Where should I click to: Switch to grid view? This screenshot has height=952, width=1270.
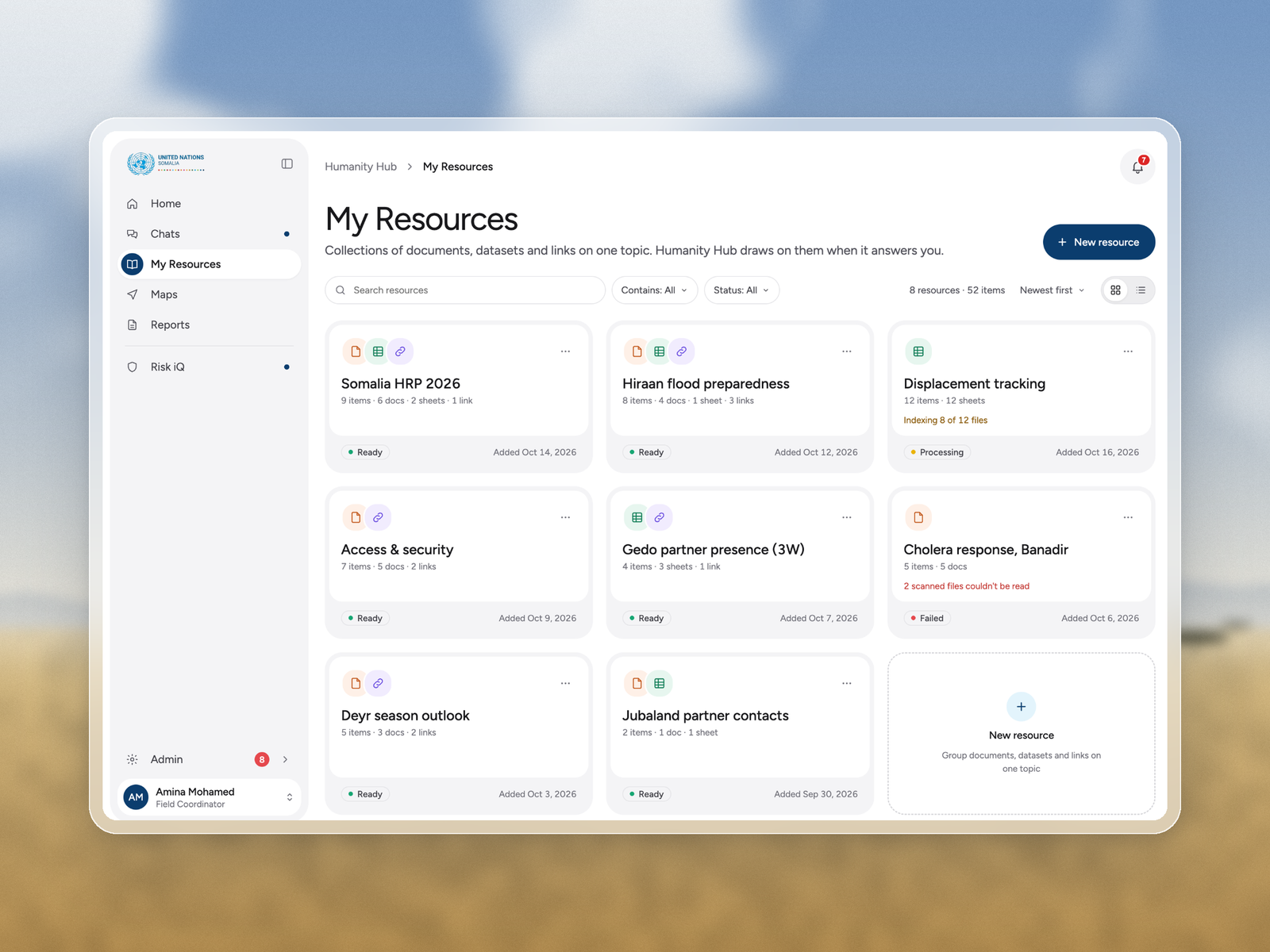[1115, 290]
